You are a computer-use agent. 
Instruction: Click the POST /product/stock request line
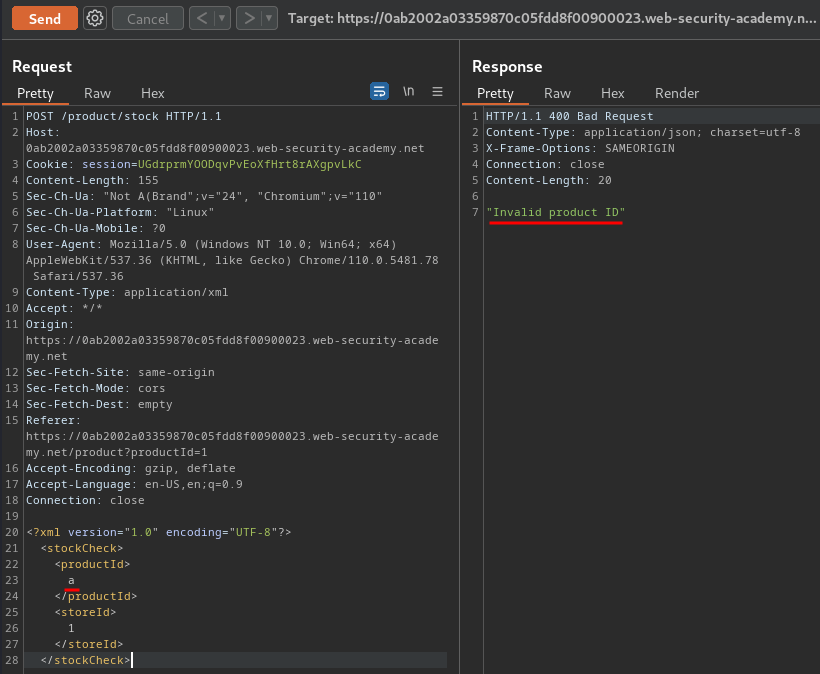point(124,116)
